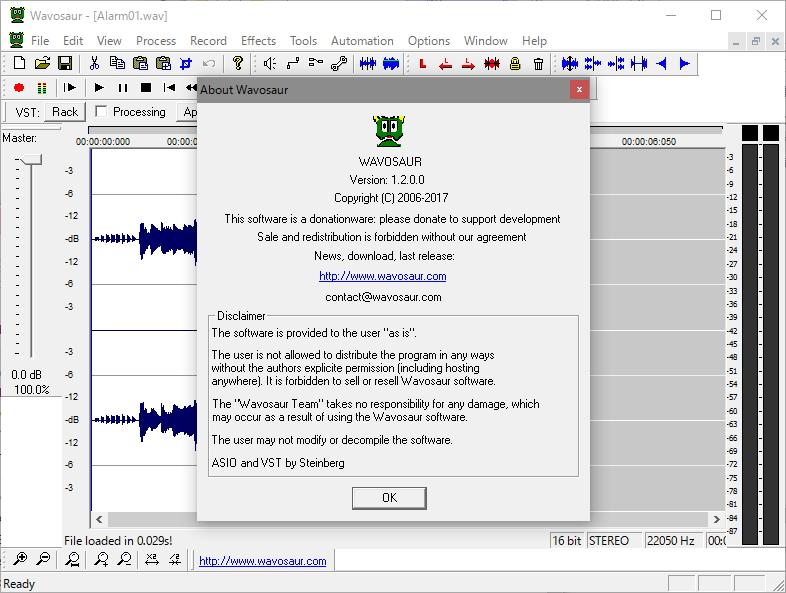Close the About Wavosaur dialog with the red X
Viewport: 786px width, 593px height.
coord(579,90)
